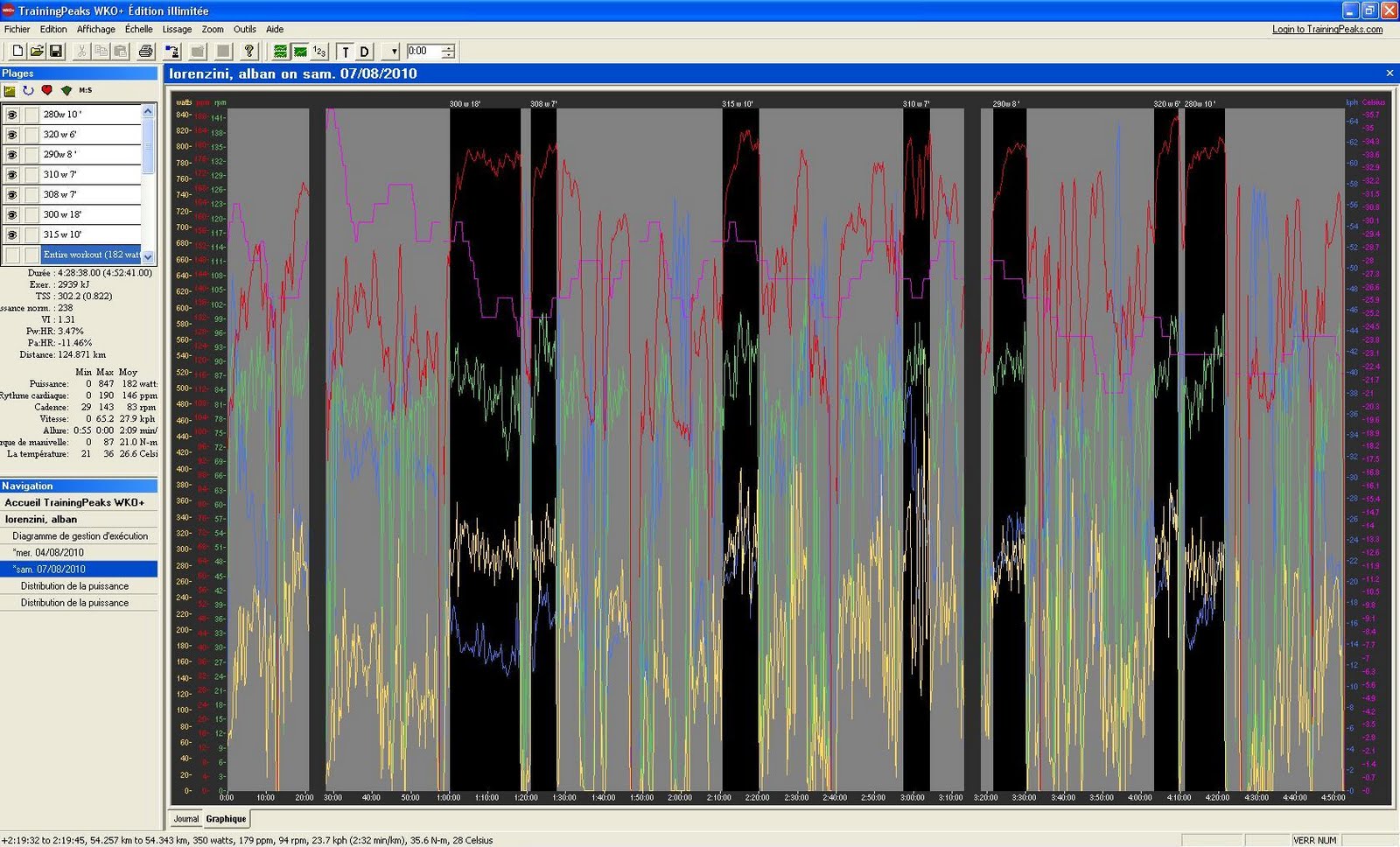This screenshot has height=847, width=1400.
Task: Click the WKO+ application icon in title bar
Action: coord(9,10)
